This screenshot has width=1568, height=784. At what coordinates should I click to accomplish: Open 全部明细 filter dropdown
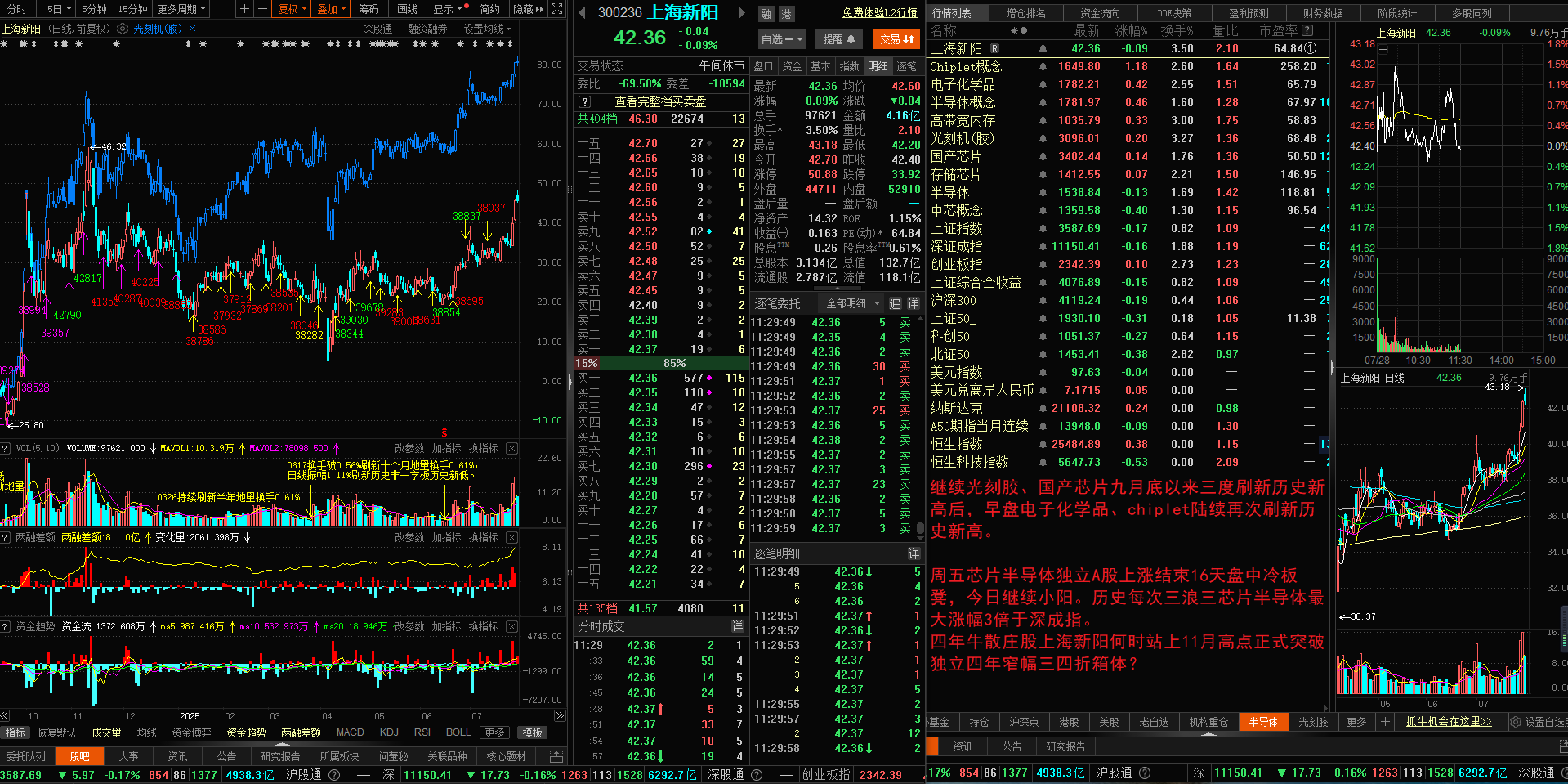pos(853,303)
